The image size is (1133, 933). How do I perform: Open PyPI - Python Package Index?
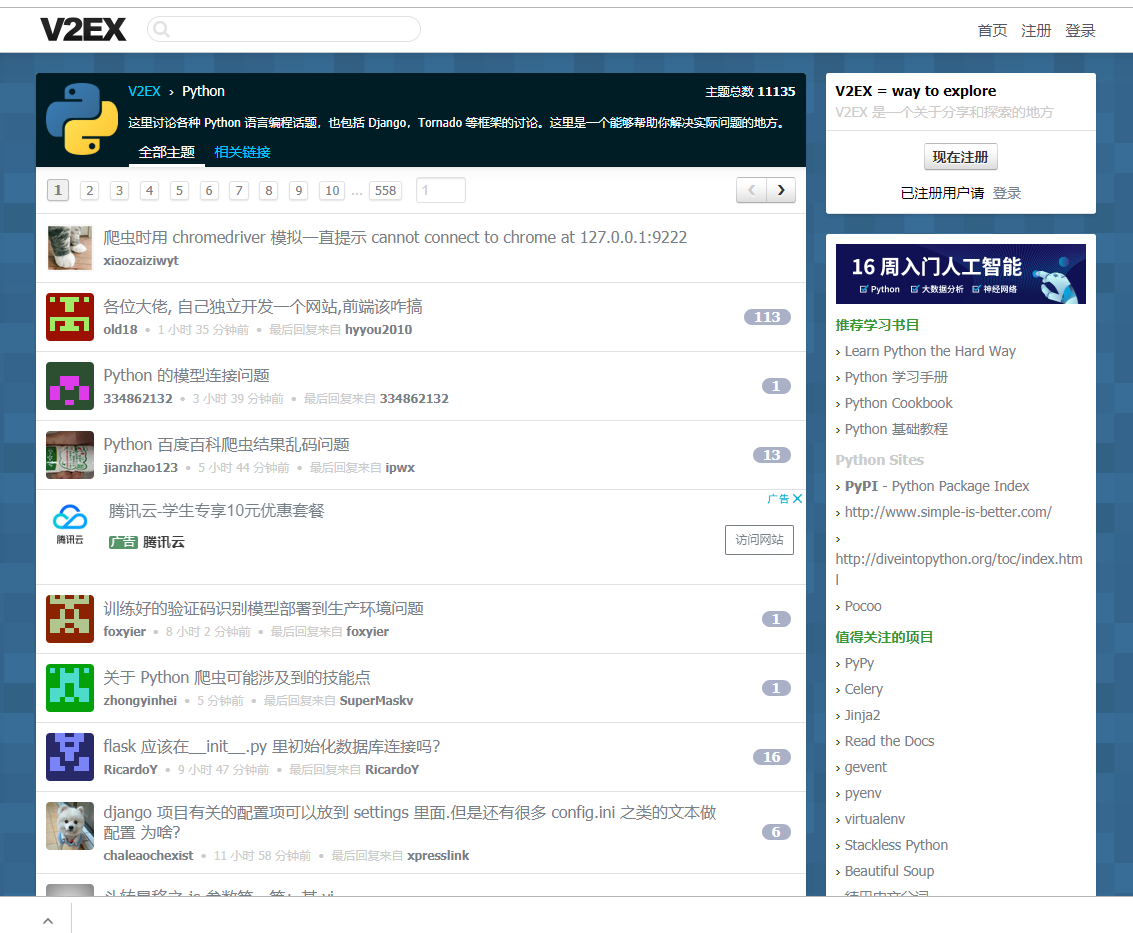click(x=937, y=486)
